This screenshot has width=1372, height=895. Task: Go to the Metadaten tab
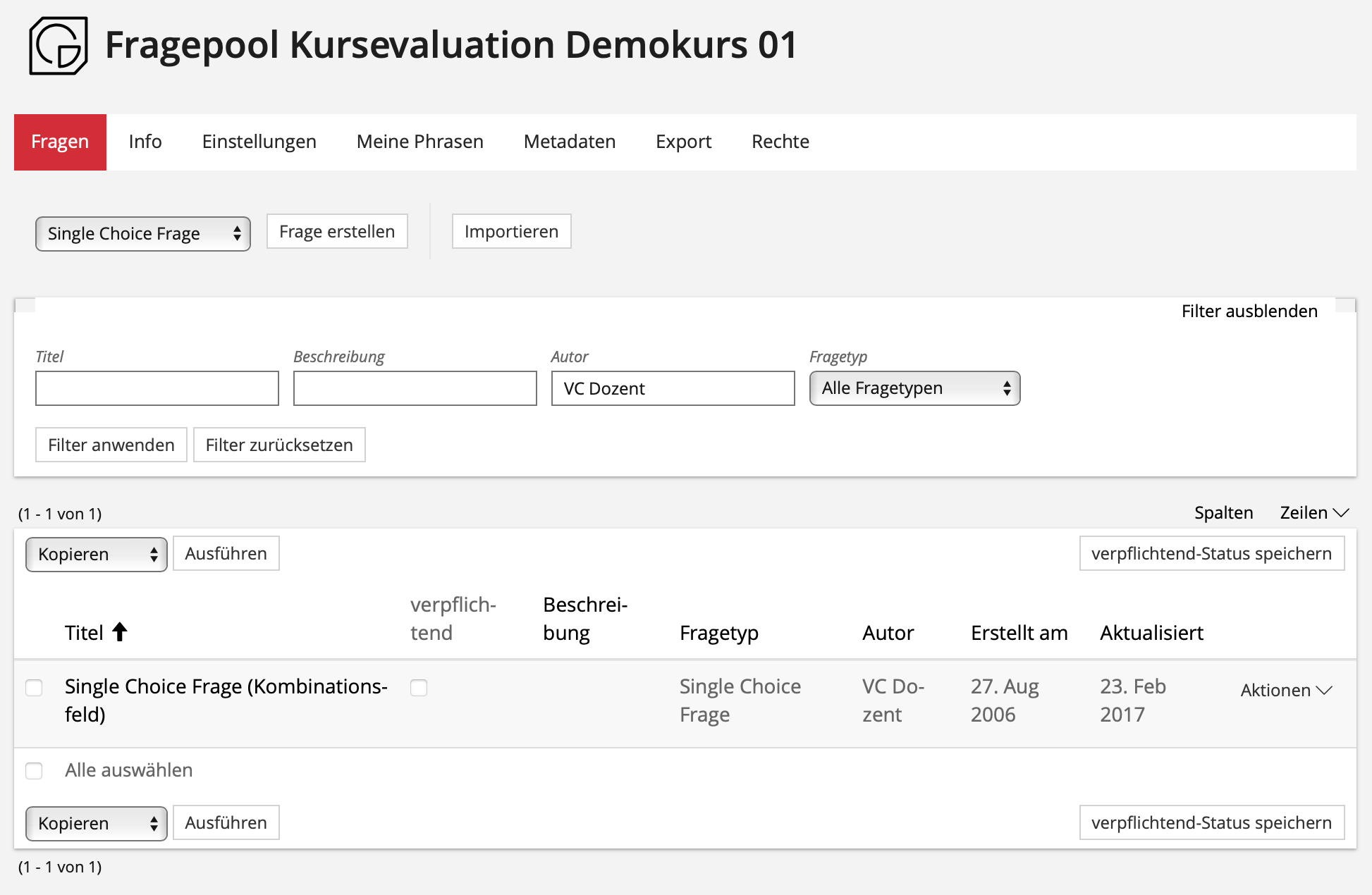point(569,142)
